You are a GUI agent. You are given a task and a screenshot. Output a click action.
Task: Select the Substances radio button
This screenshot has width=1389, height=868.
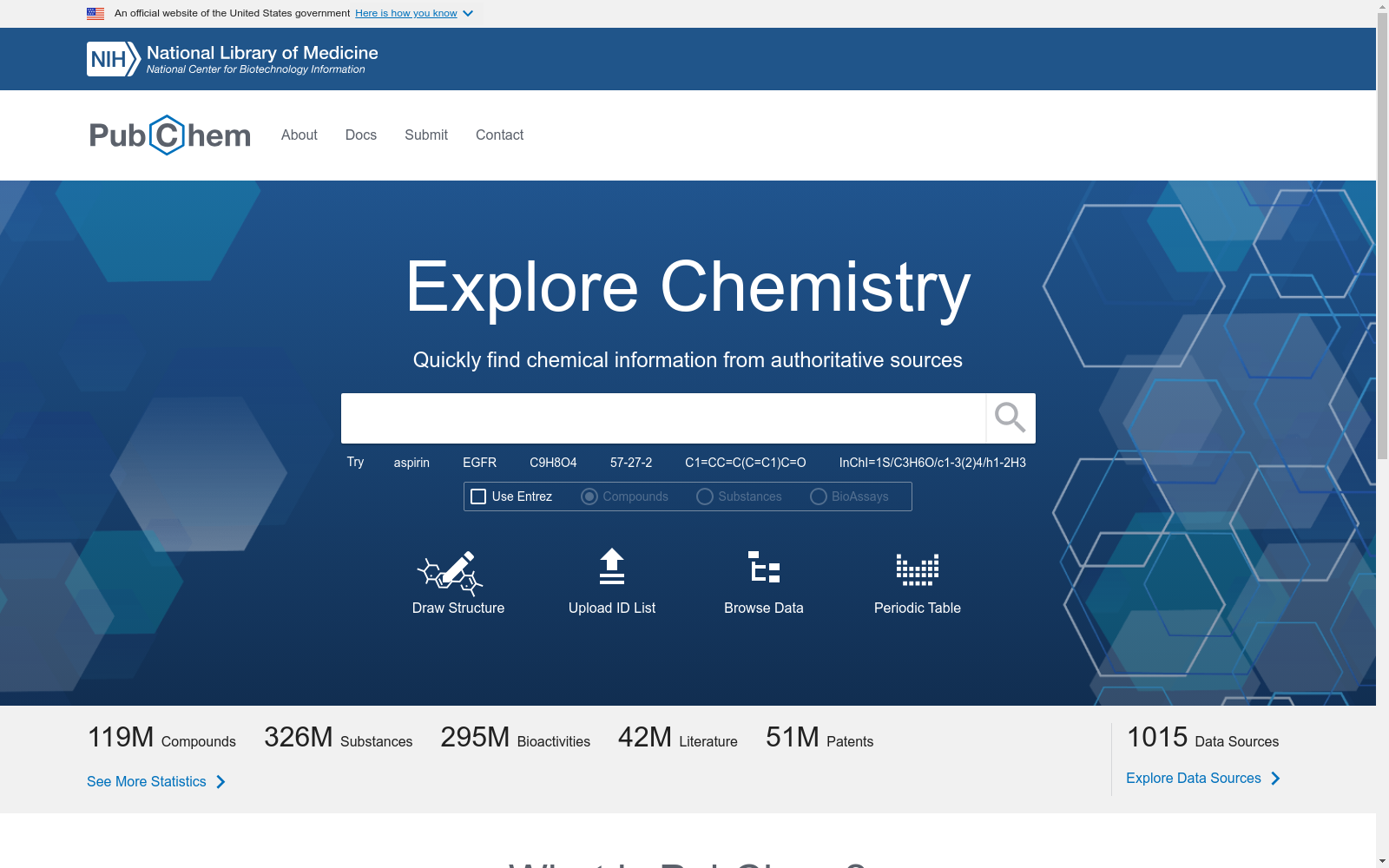705,496
